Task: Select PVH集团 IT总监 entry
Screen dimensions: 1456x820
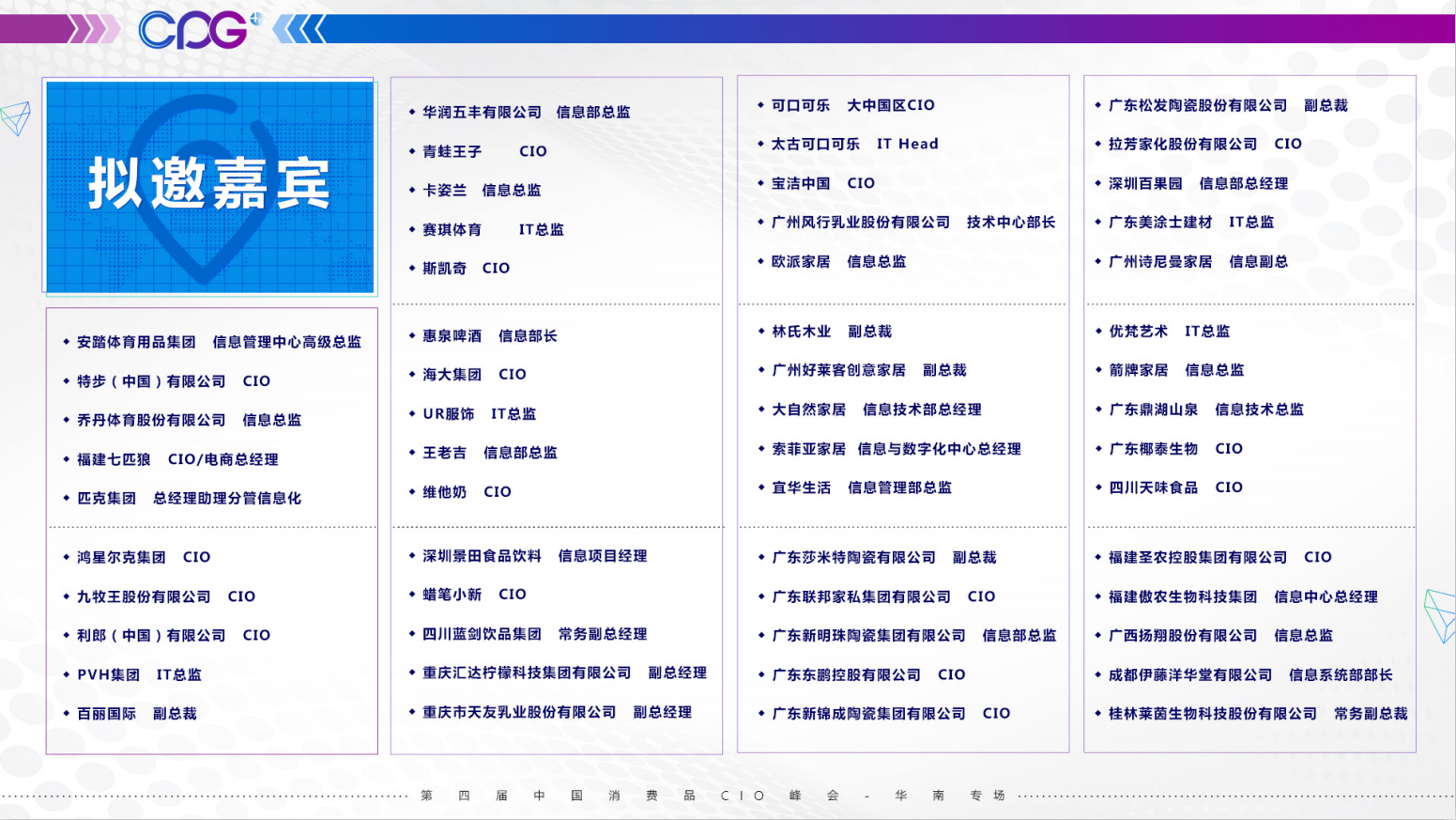Action: coord(139,674)
